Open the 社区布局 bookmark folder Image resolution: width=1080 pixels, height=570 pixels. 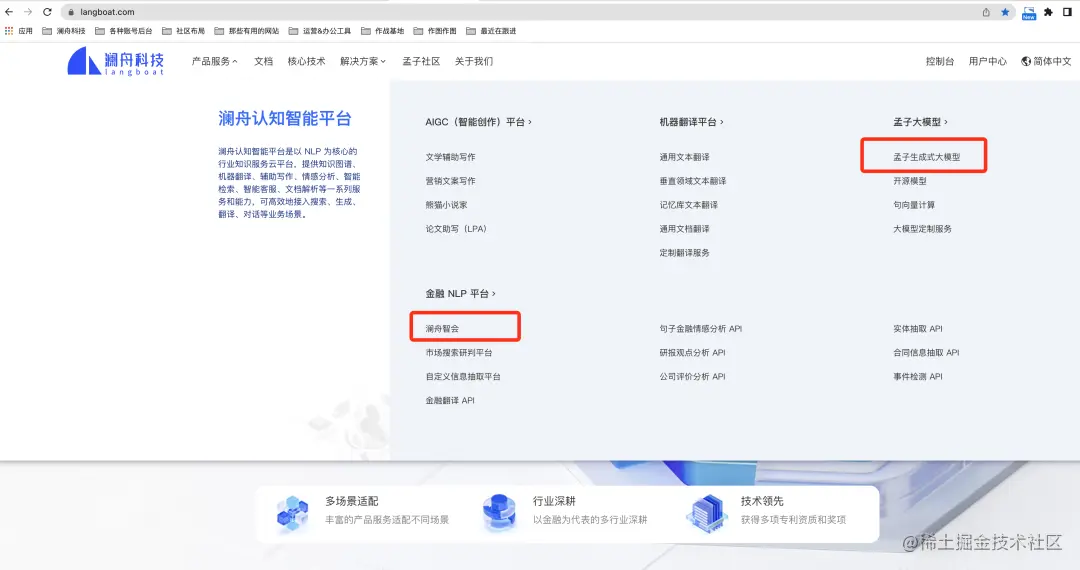point(183,31)
